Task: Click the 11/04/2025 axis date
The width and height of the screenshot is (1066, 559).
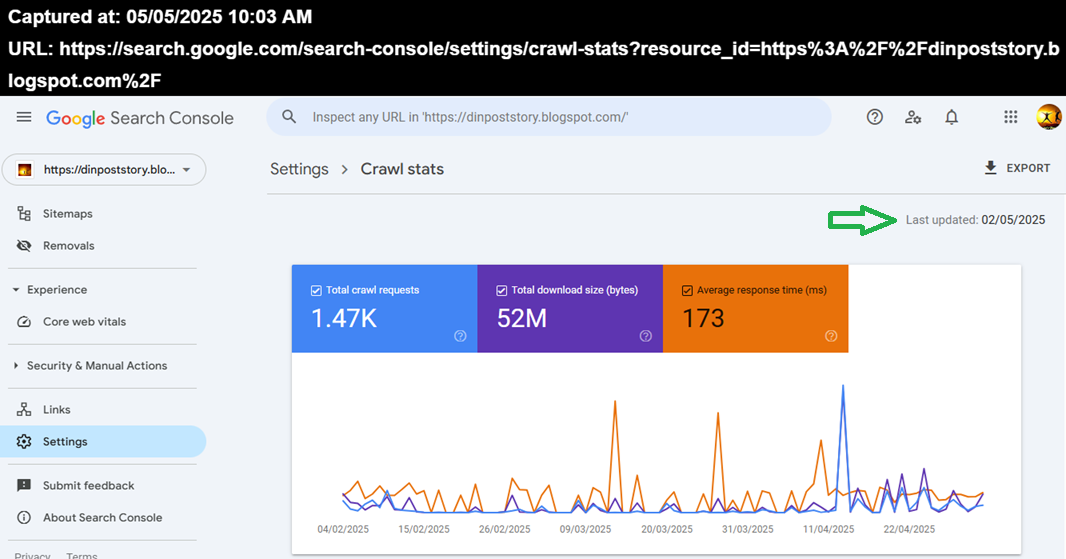Action: point(829,529)
